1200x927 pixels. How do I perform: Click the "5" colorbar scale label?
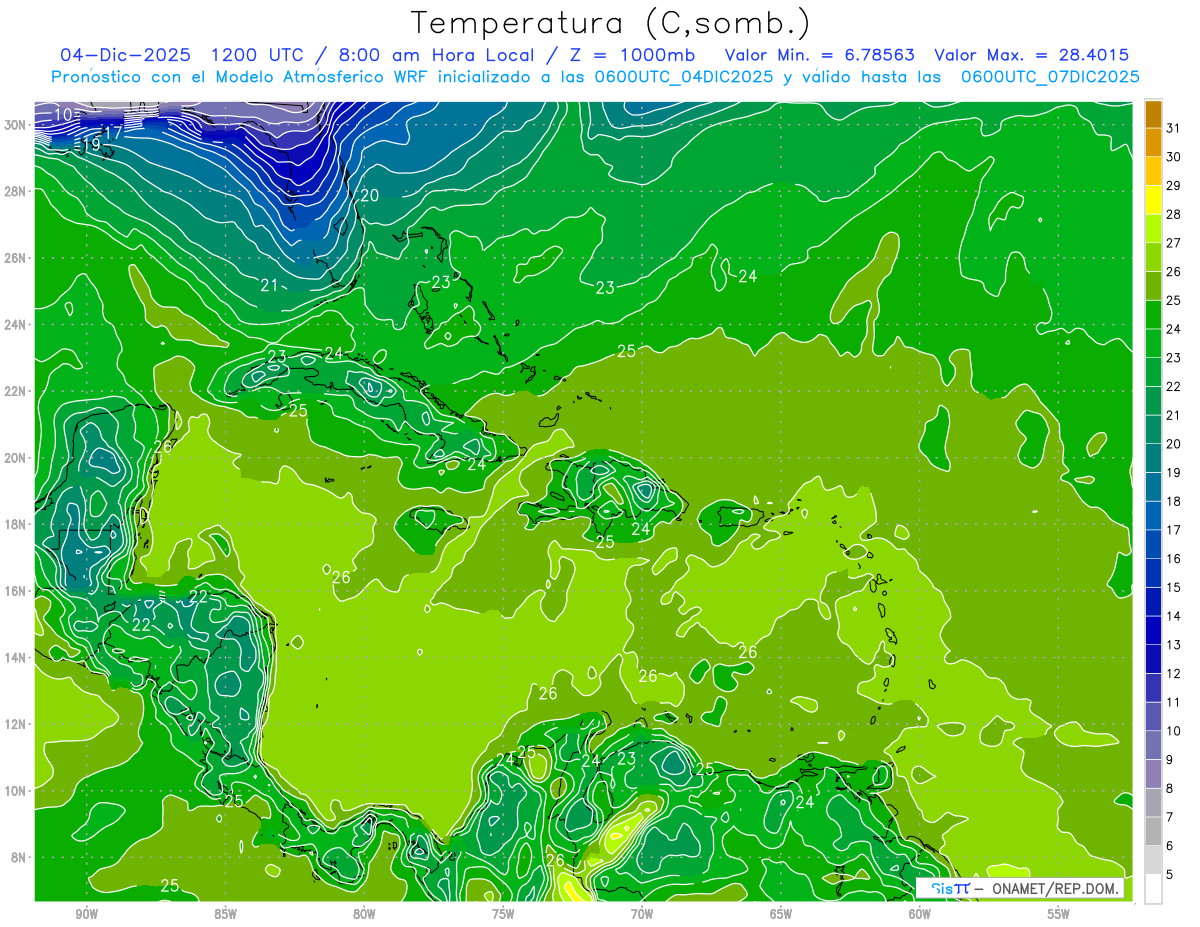[x=1171, y=874]
